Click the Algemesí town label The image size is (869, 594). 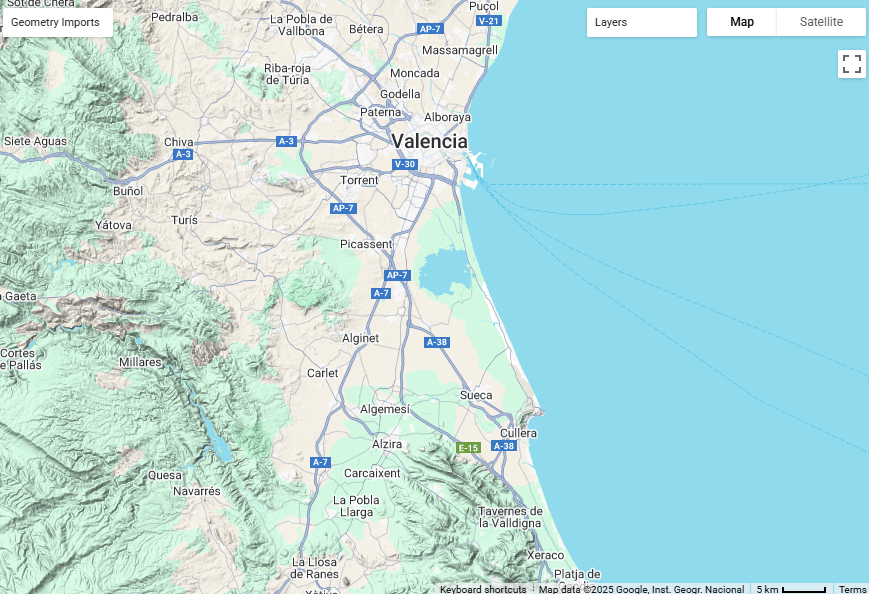[x=385, y=409]
